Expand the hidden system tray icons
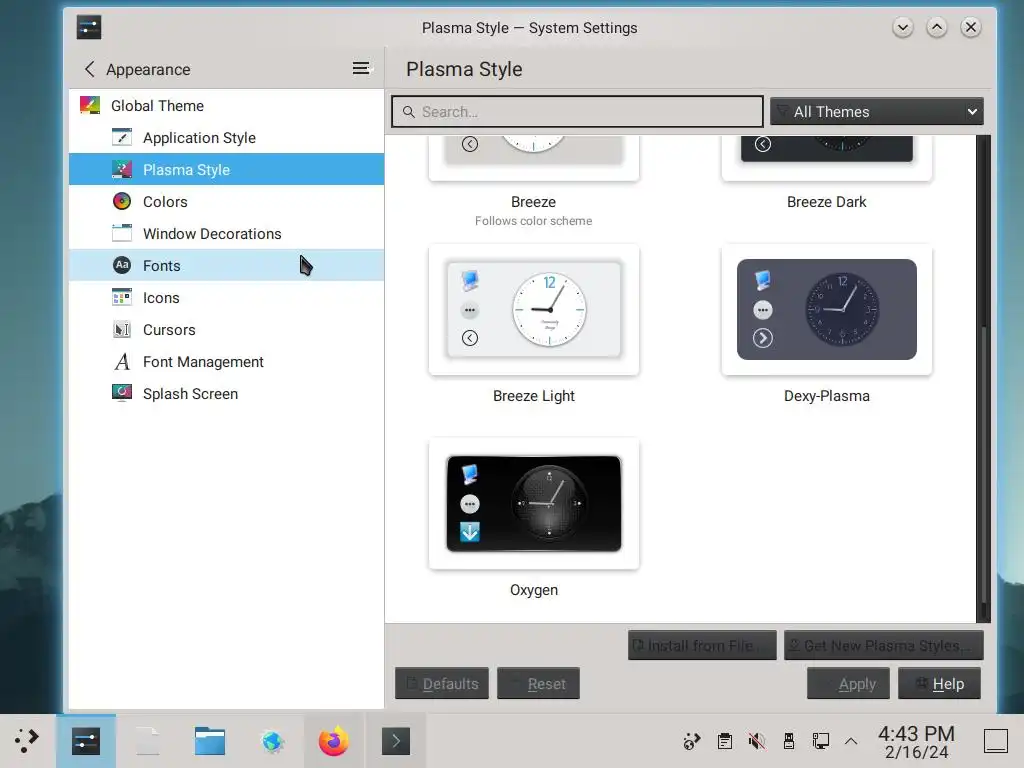 tap(851, 741)
